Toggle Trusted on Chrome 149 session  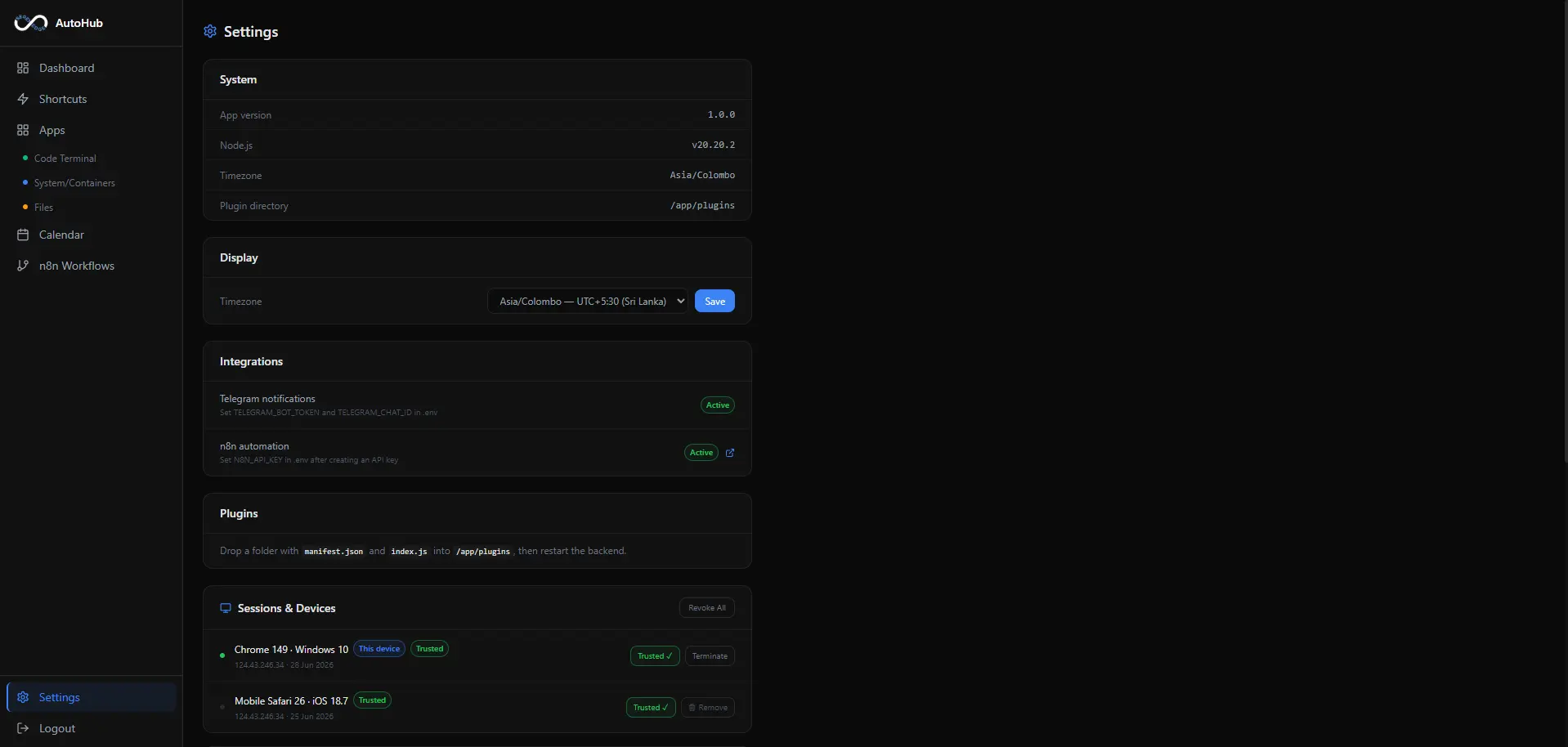pos(655,656)
